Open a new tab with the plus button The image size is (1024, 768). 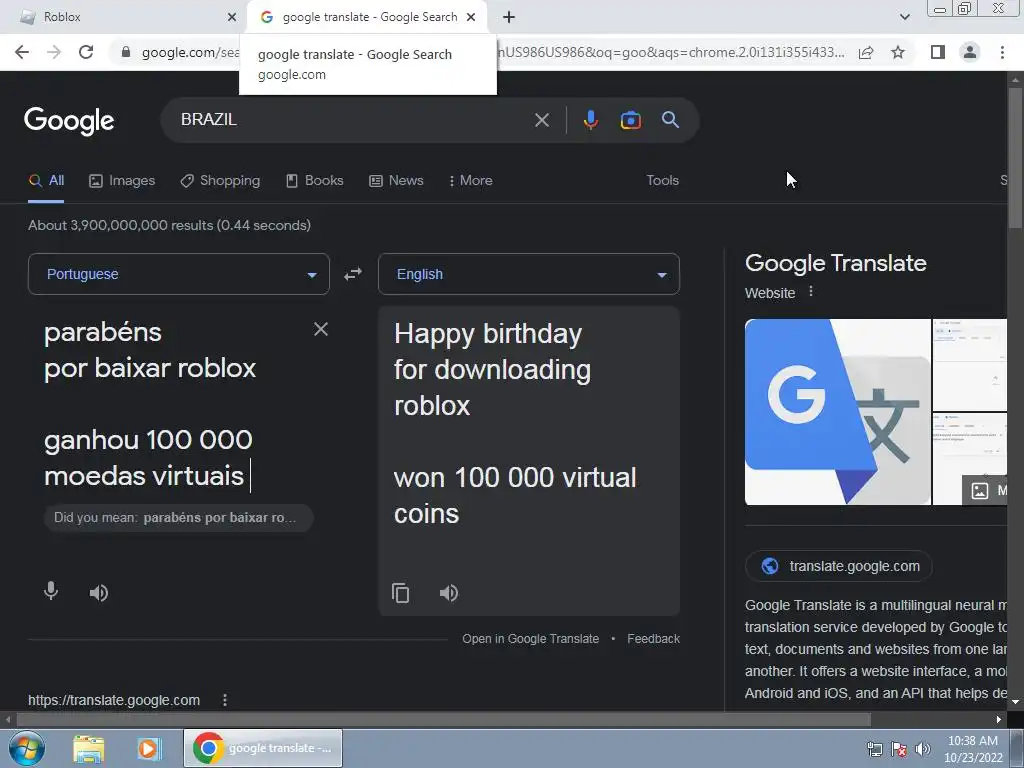pyautogui.click(x=509, y=17)
